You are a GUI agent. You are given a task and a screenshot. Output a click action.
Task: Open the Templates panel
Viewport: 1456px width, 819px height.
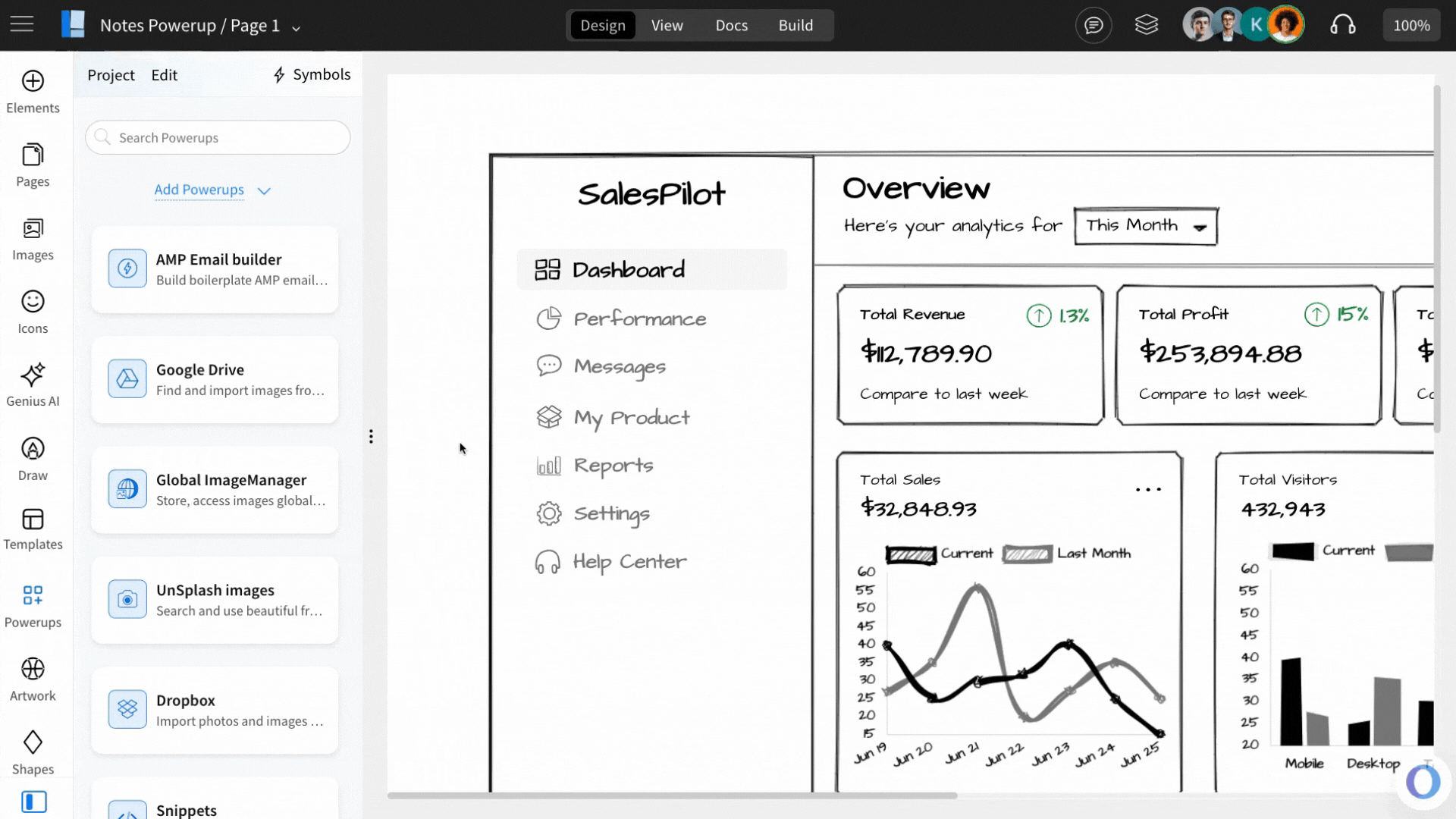[x=33, y=520]
